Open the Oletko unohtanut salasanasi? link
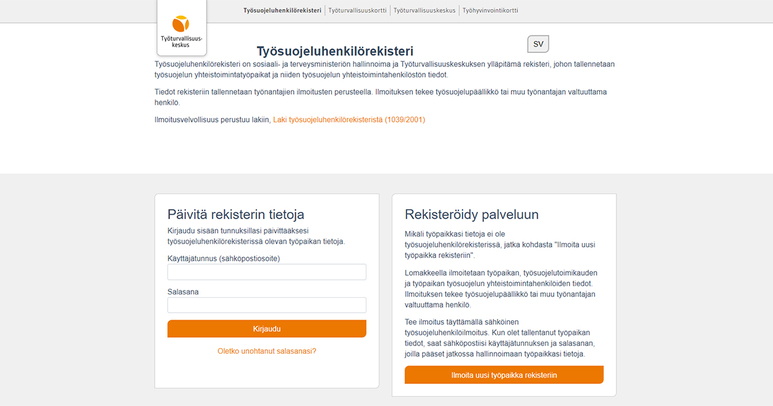The image size is (773, 406). (267, 351)
